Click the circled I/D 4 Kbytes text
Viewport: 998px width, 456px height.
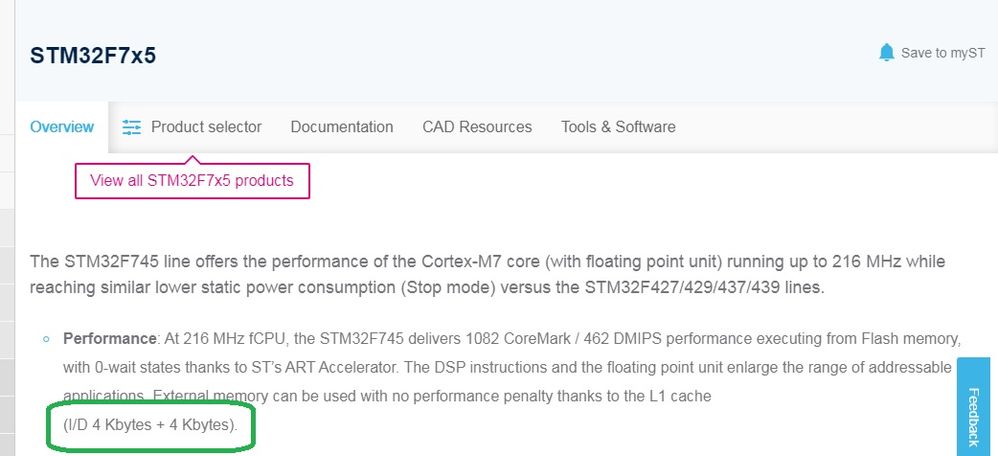(x=151, y=425)
